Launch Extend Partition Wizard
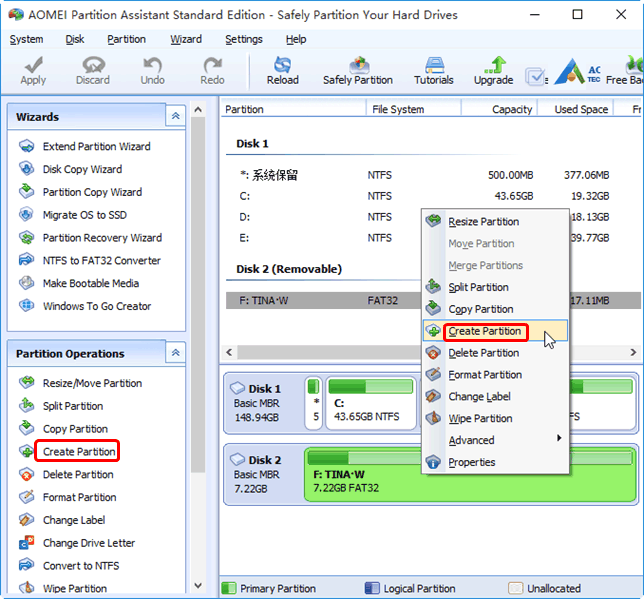 coord(85,146)
